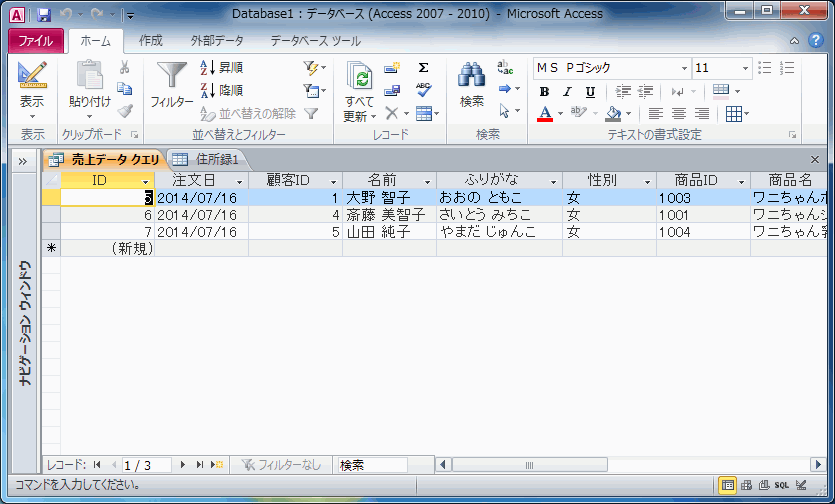Viewport: 835px width, 504px height.
Task: Open alternate row color button
Action: coord(721,91)
